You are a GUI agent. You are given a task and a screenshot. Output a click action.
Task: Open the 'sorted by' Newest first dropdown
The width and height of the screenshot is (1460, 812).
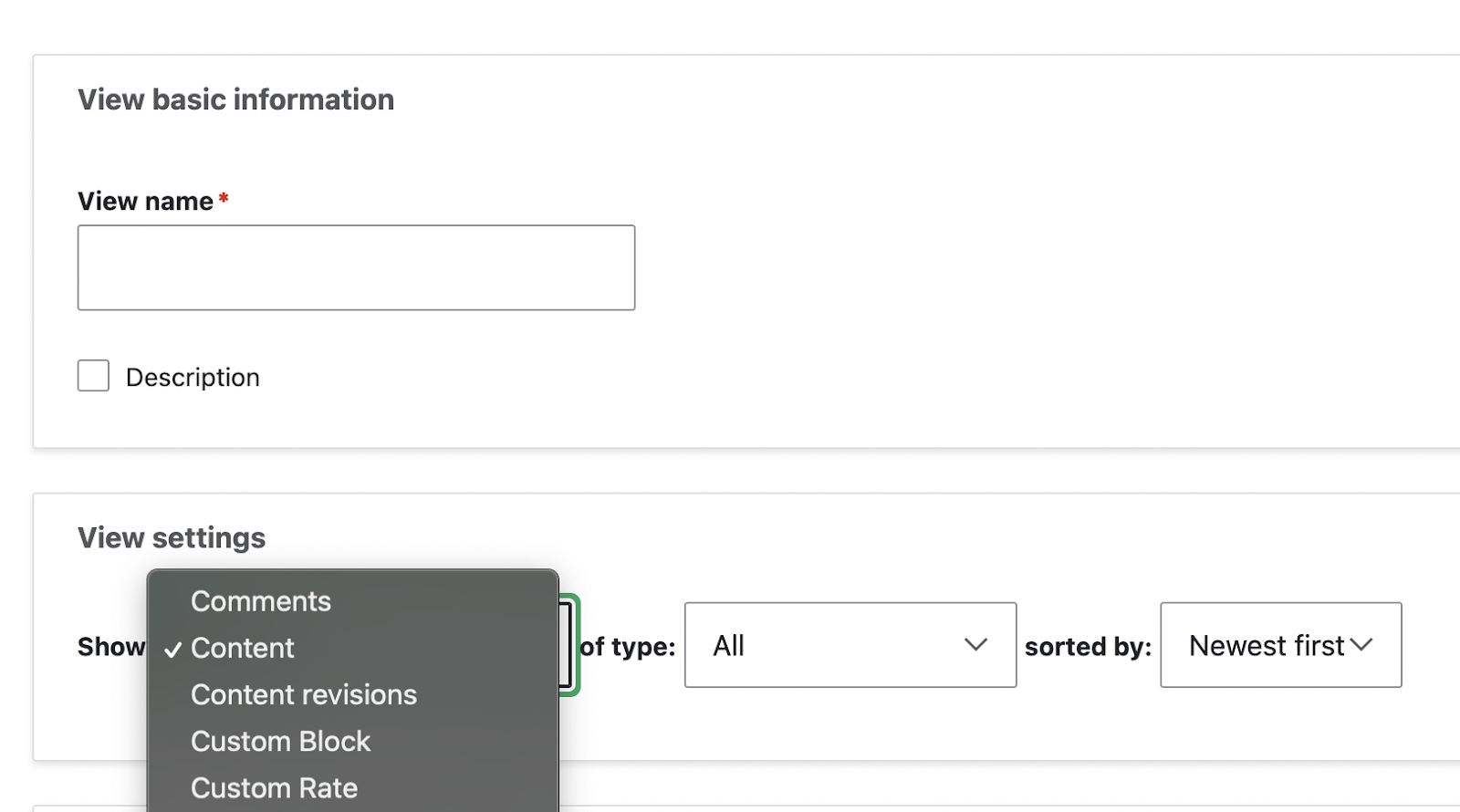coord(1280,645)
